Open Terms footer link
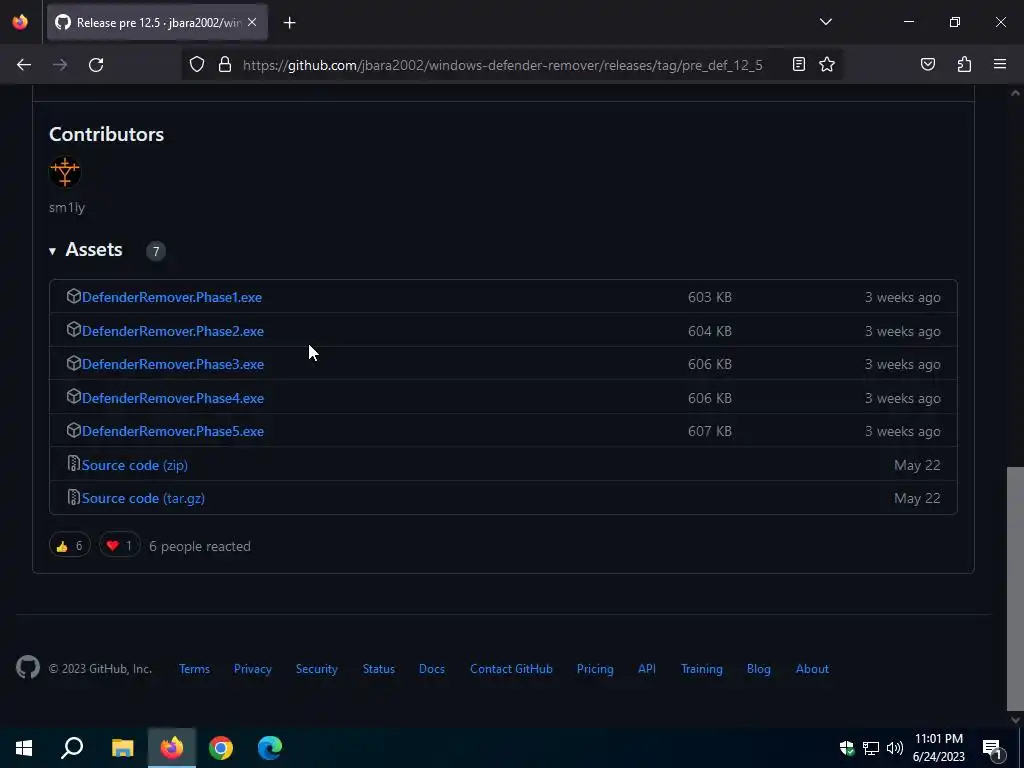This screenshot has width=1024, height=768. coord(194,669)
